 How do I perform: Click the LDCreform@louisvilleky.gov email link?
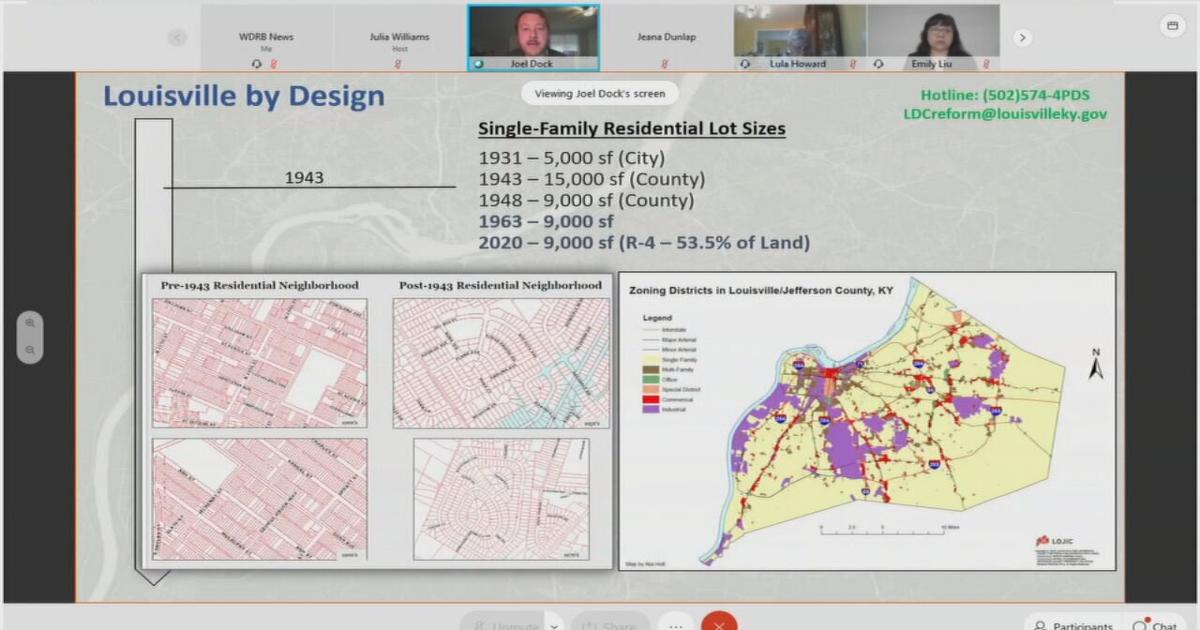tap(1001, 113)
